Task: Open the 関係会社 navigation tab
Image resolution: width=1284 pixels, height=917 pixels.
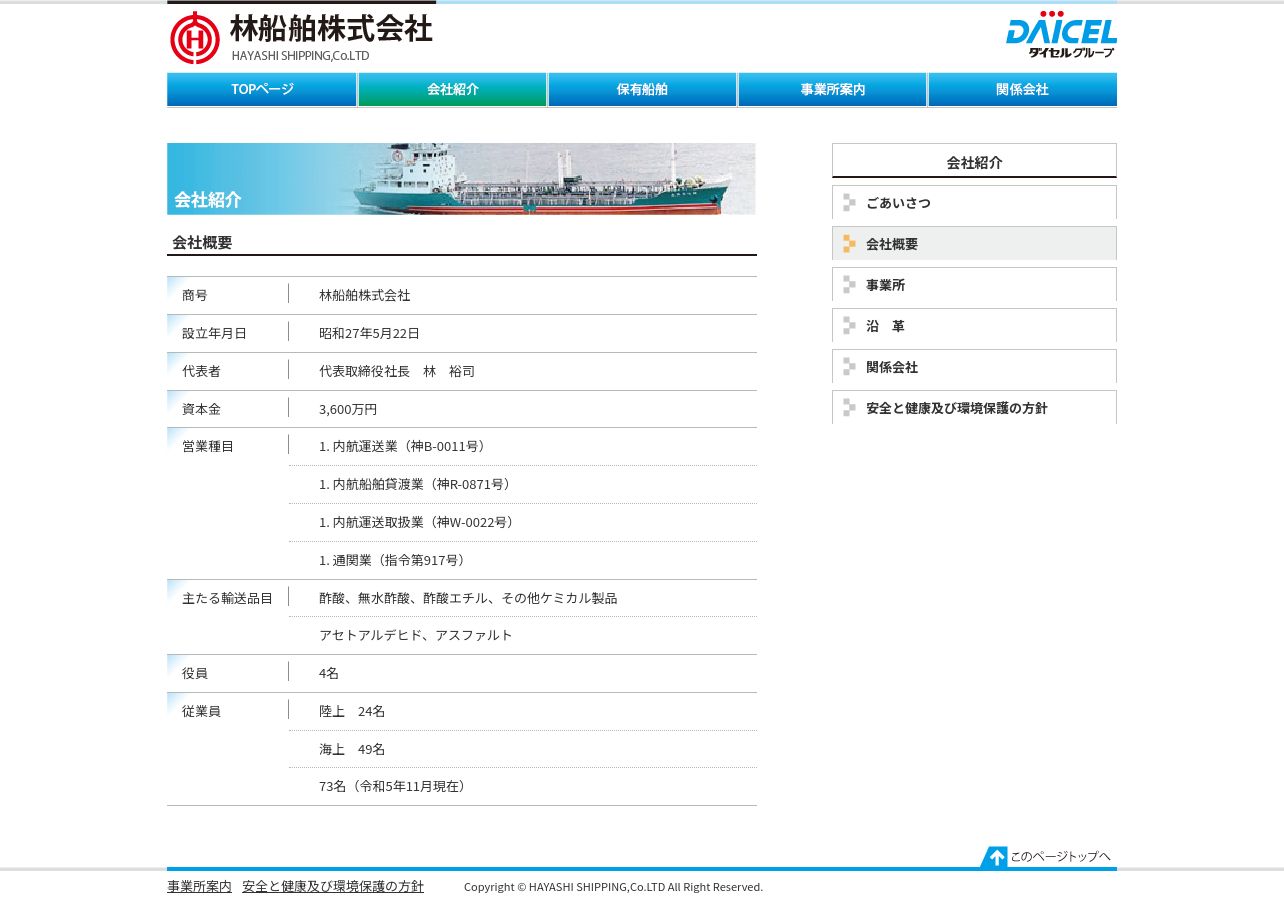Action: click(1022, 89)
